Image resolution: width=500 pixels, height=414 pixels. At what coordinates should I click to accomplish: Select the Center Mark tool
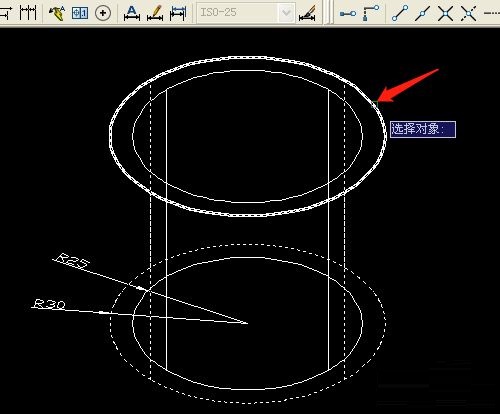(103, 13)
